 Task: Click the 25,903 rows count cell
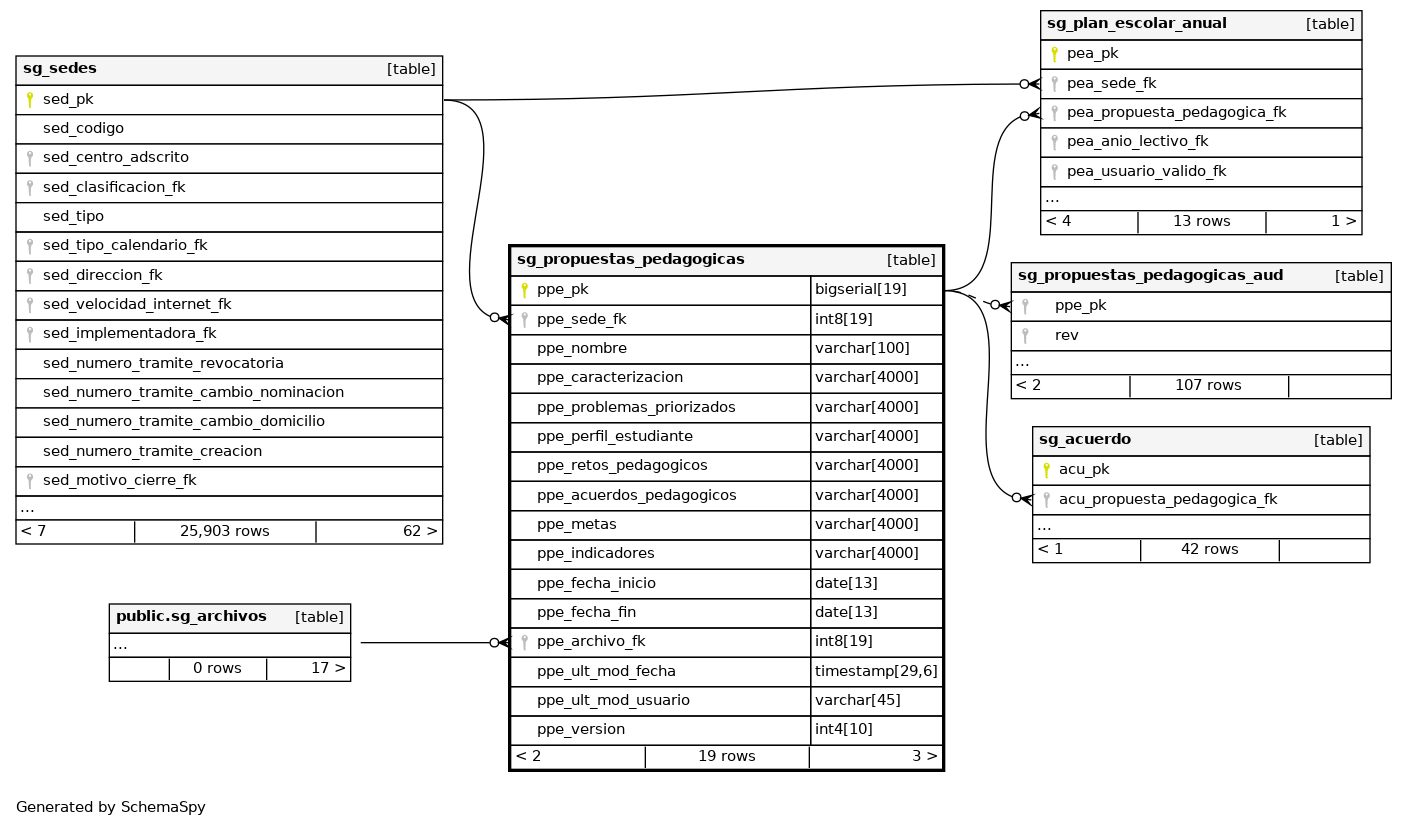225,531
